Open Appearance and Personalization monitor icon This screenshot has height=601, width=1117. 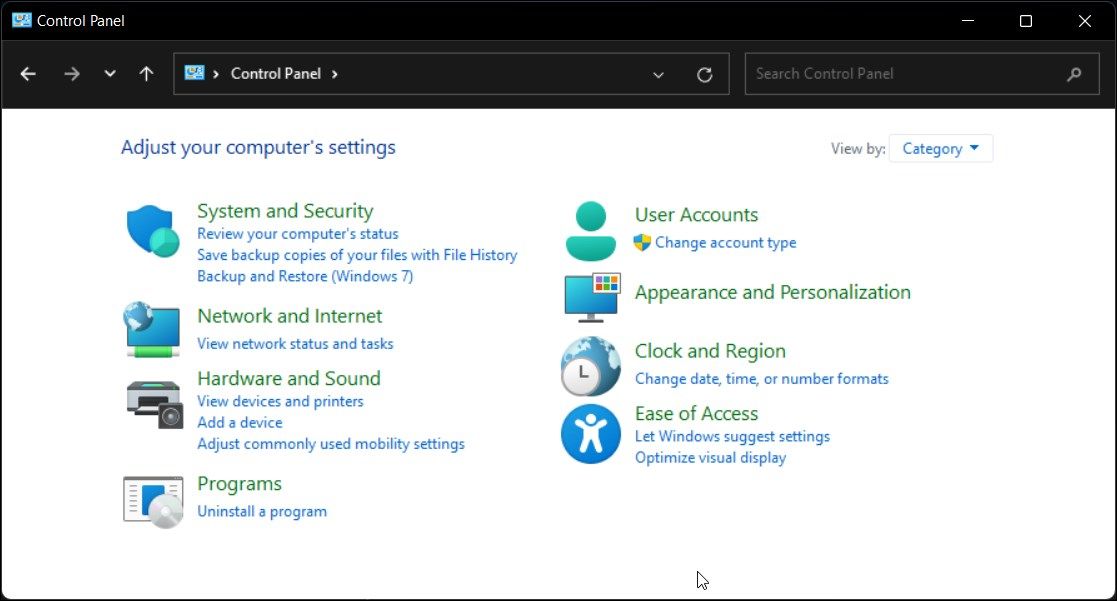(590, 296)
